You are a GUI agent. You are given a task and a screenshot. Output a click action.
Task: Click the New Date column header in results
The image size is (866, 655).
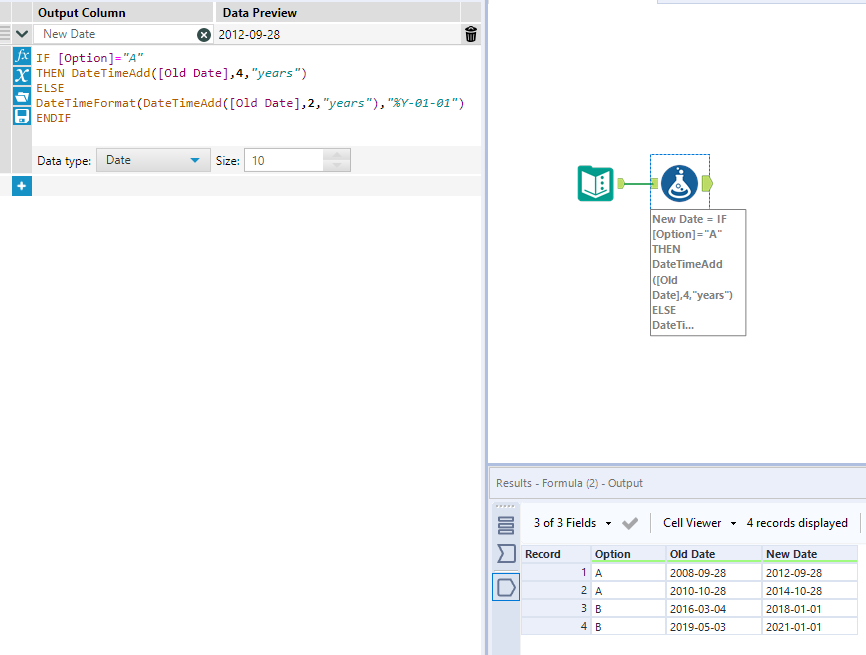click(809, 554)
